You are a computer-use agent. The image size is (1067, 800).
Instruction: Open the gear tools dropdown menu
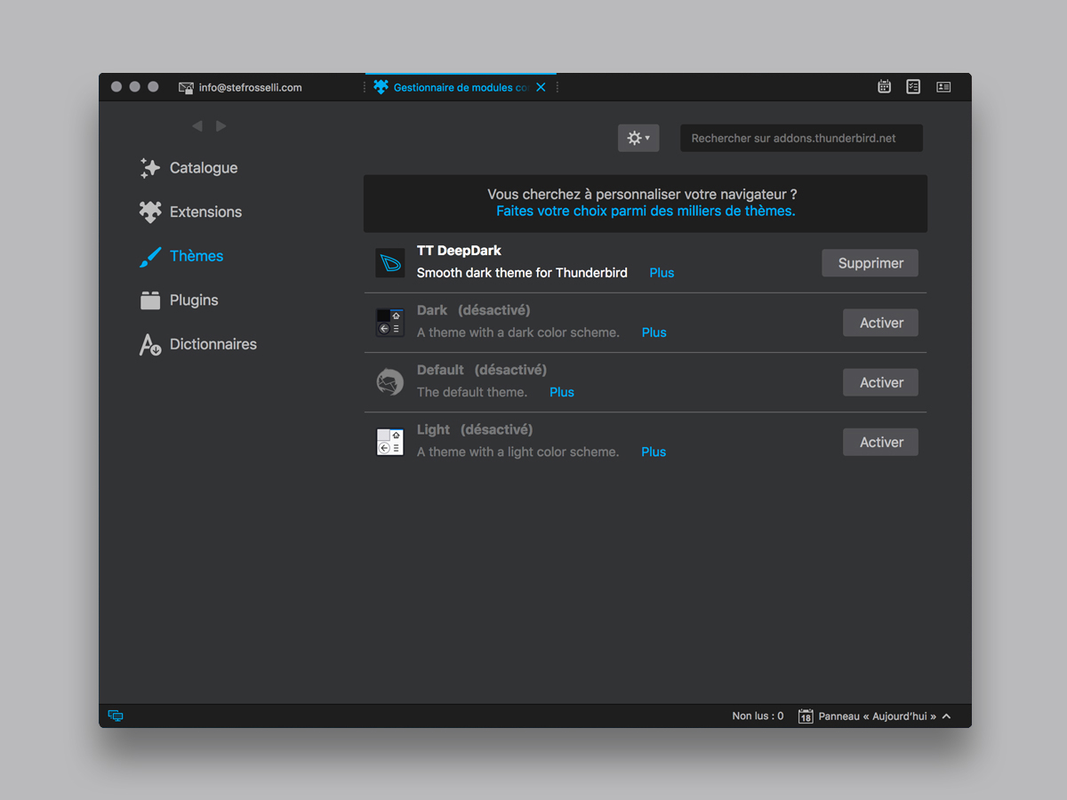coord(638,138)
